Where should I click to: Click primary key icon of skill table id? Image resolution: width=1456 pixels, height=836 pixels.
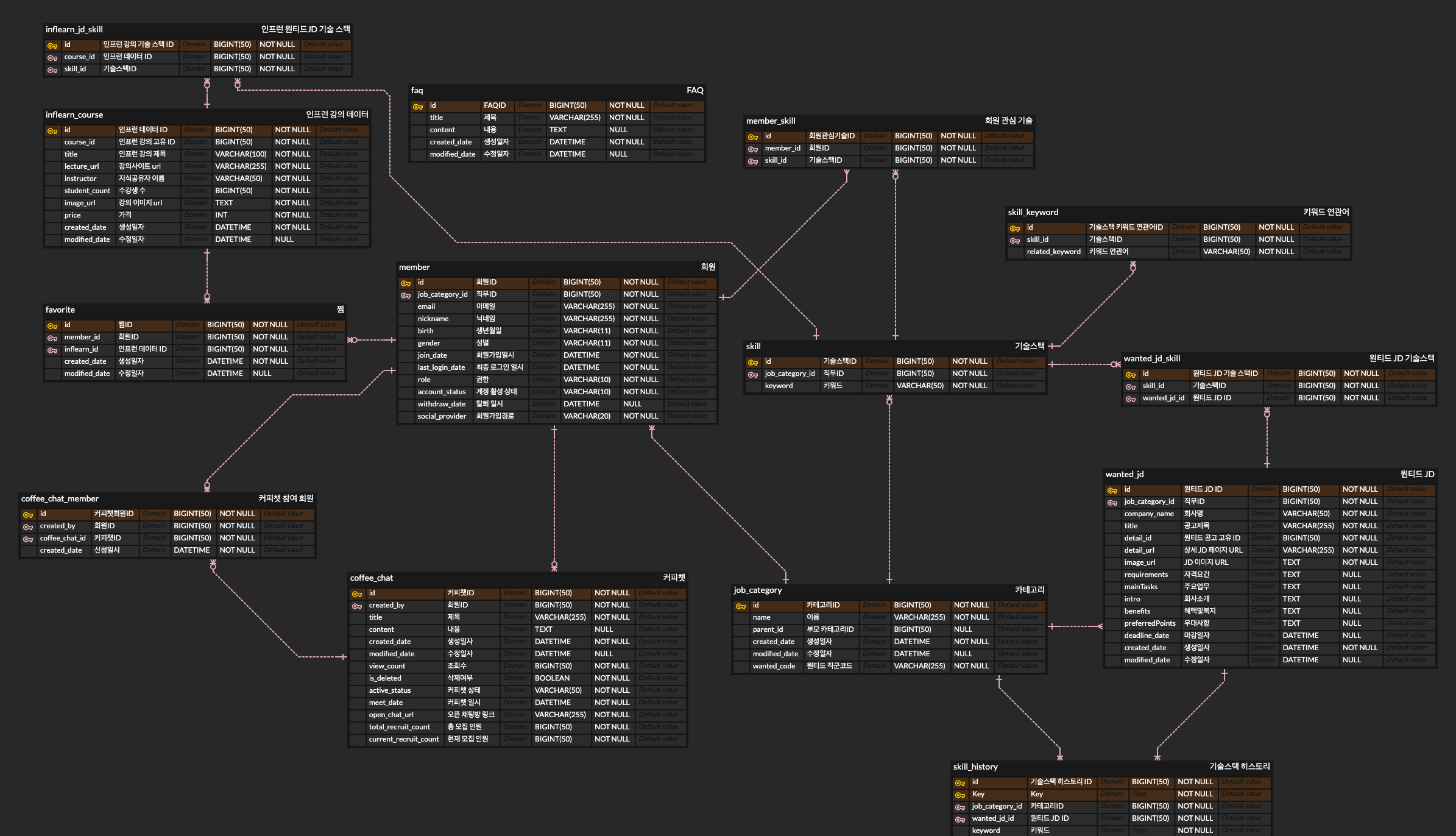753,362
